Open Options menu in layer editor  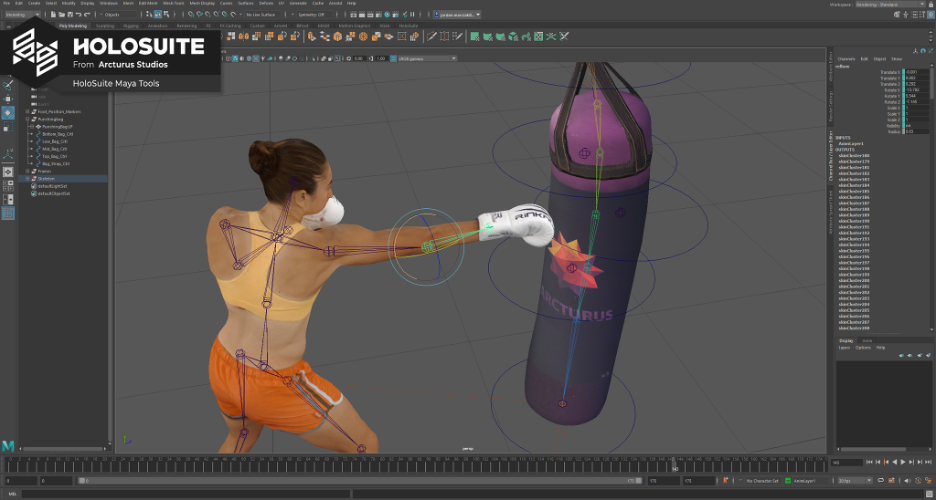point(863,348)
